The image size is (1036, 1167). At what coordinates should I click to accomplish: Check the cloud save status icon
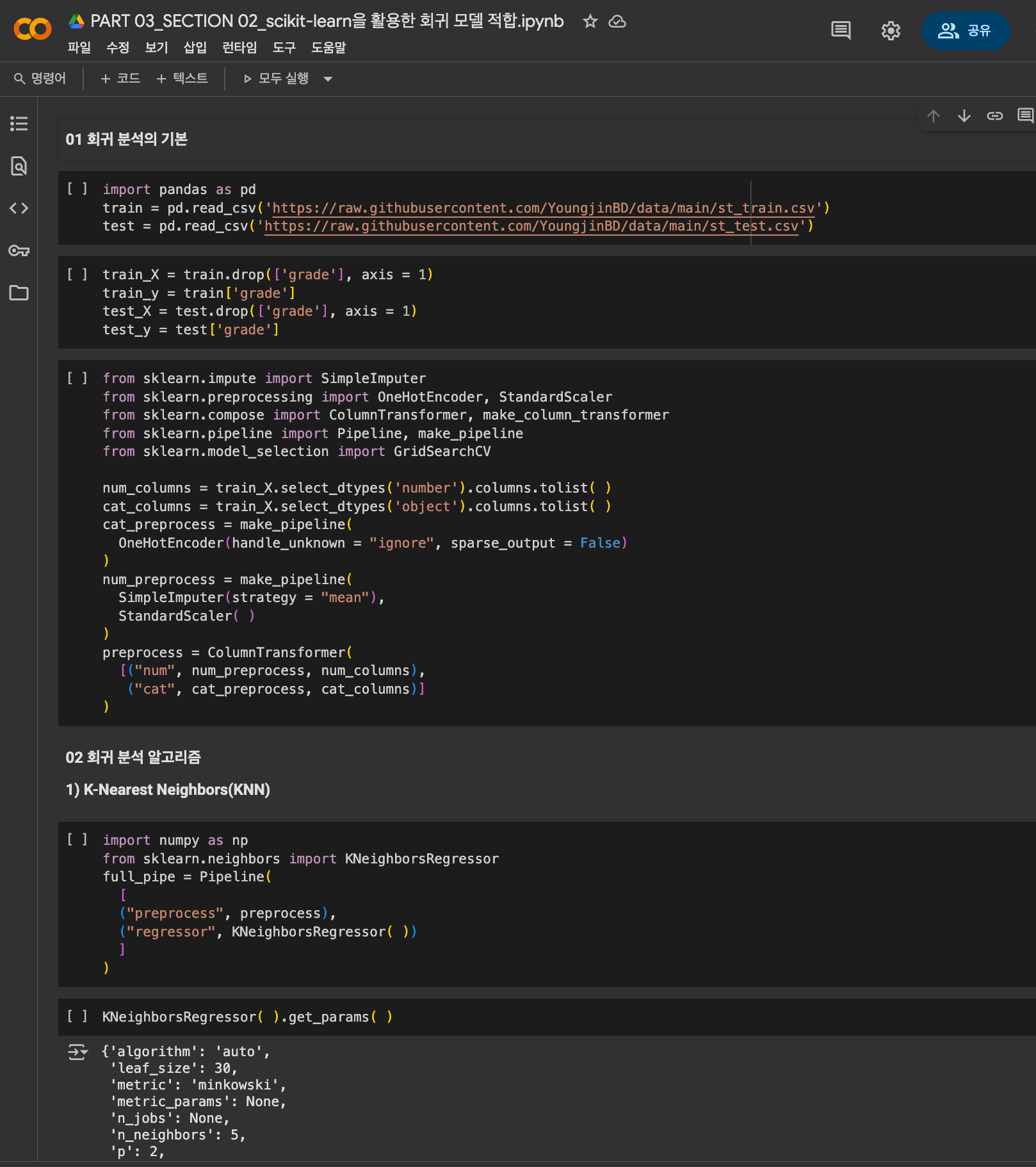(617, 21)
